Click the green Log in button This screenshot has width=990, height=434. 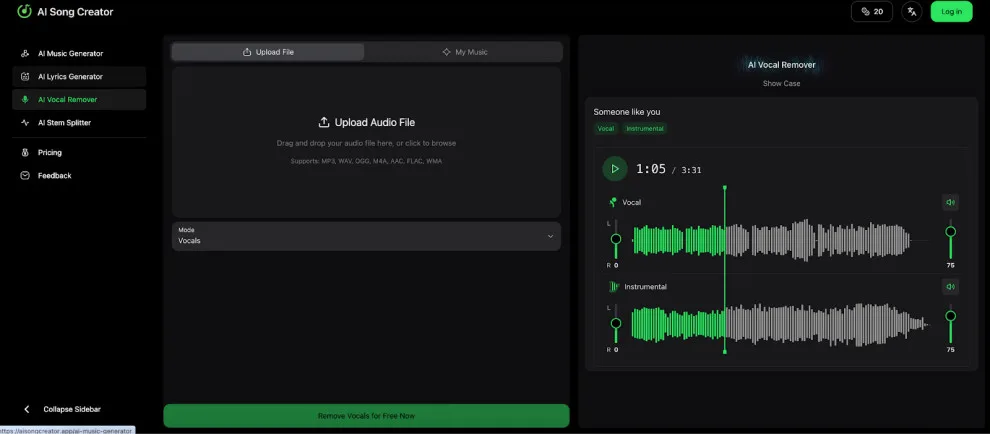[x=951, y=11]
